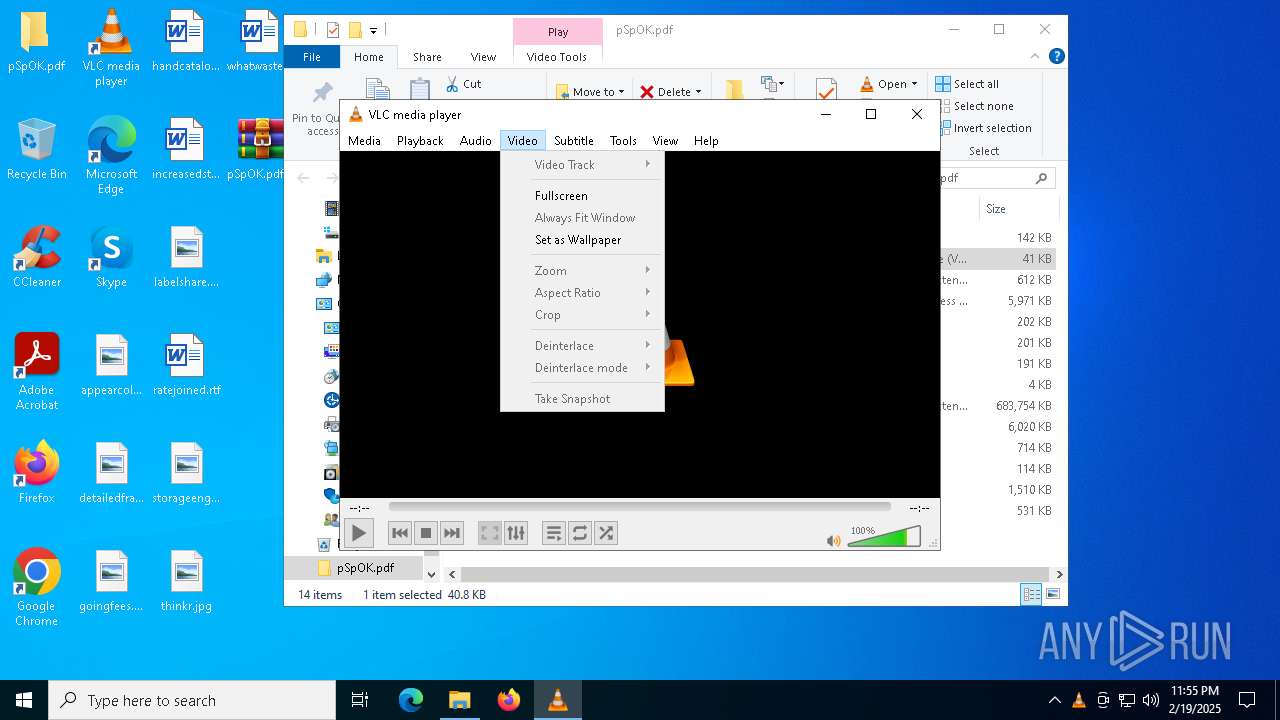This screenshot has height=720, width=1280.
Task: Click the previous media button in VLC
Action: [x=400, y=533]
